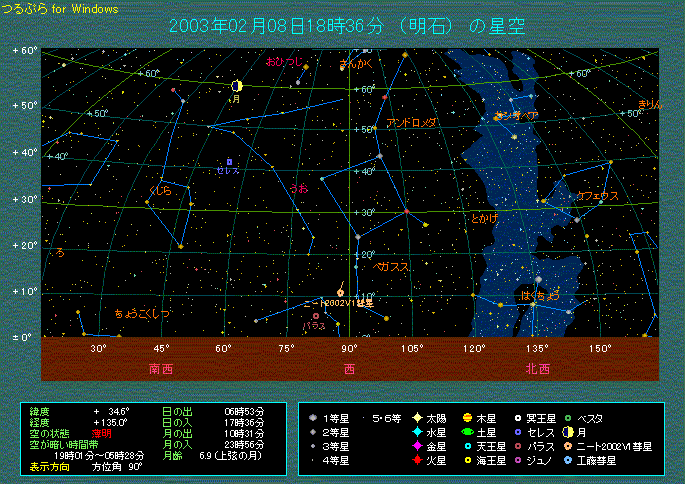This screenshot has width=685, height=484.
Task: Click the くじら constellation label
Action: pyautogui.click(x=160, y=190)
